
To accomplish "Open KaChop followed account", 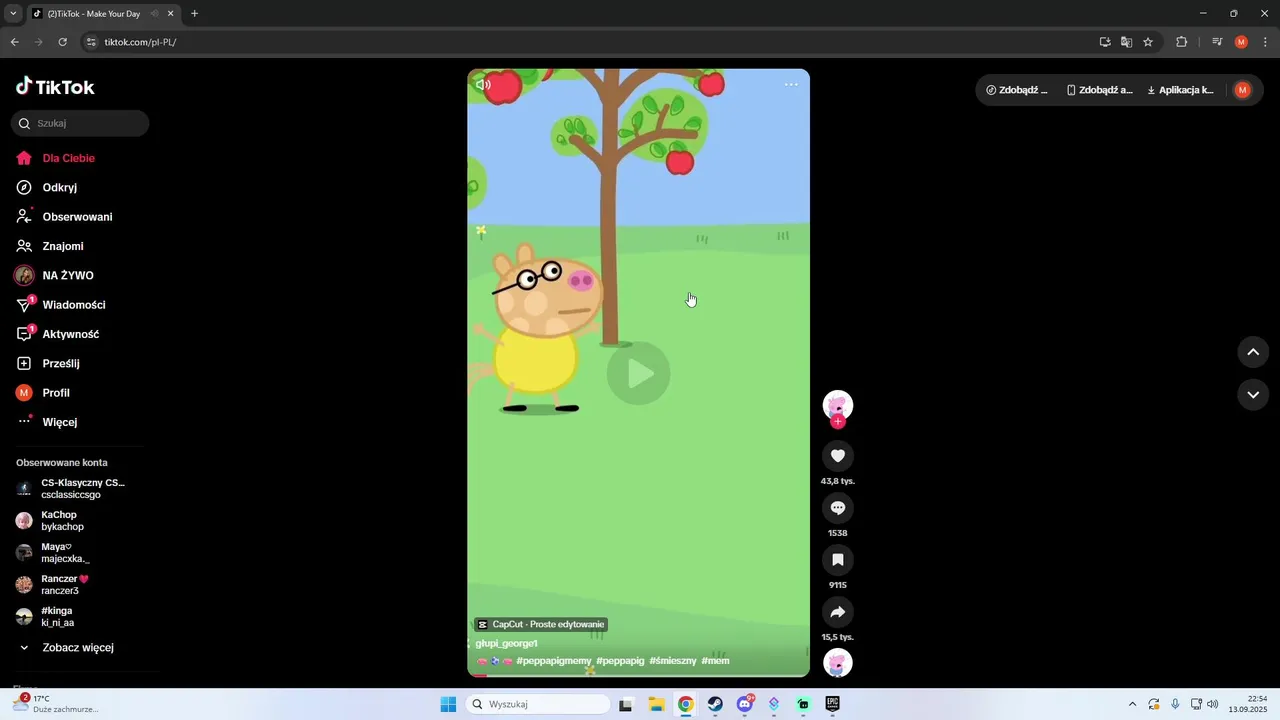I will tap(62, 521).
